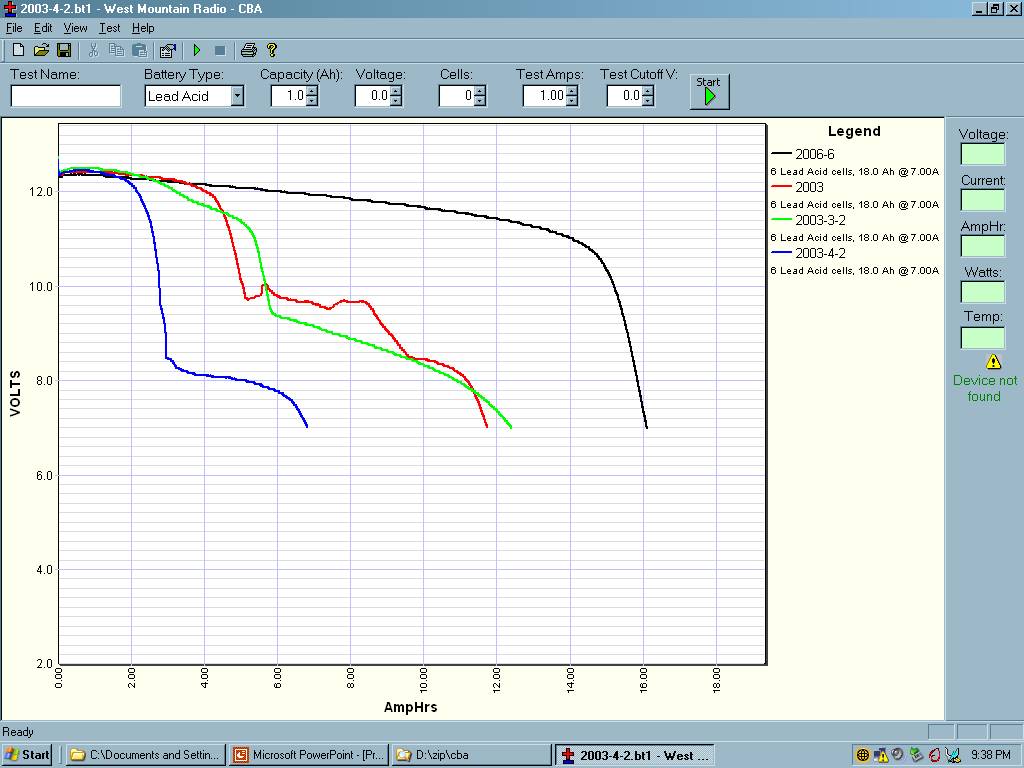The image size is (1024, 768).
Task: Click the Copy toolbar icon
Action: pyautogui.click(x=116, y=50)
